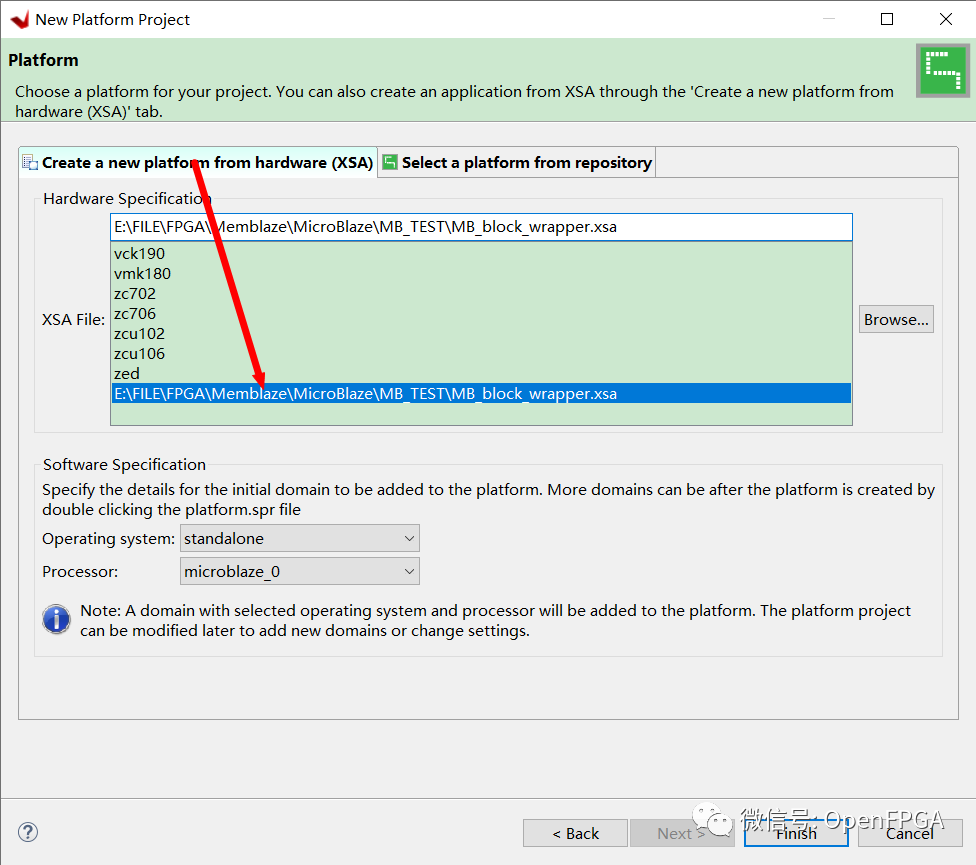Click the Finish button
976x865 pixels.
(x=796, y=833)
